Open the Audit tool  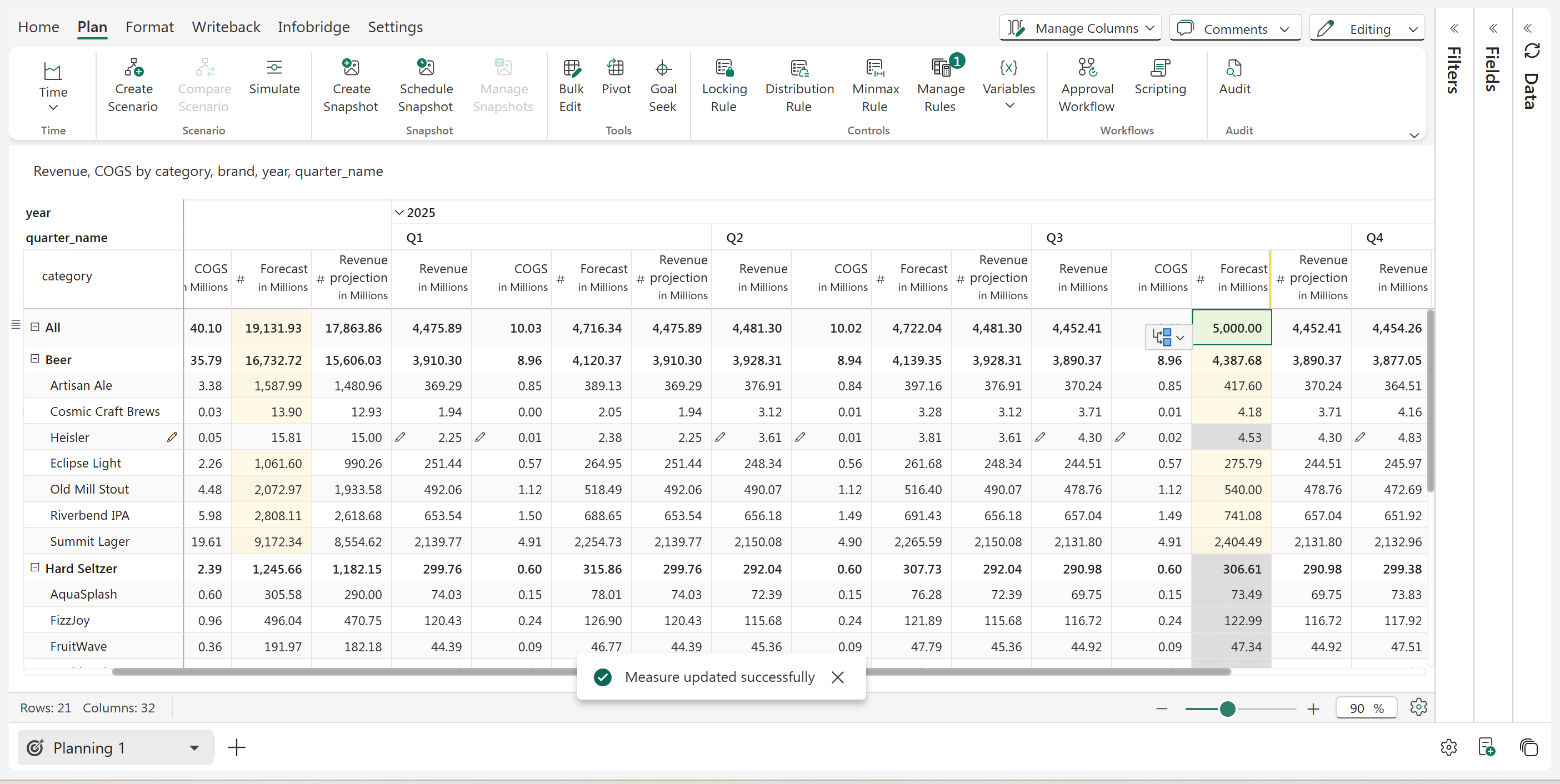1233,68
